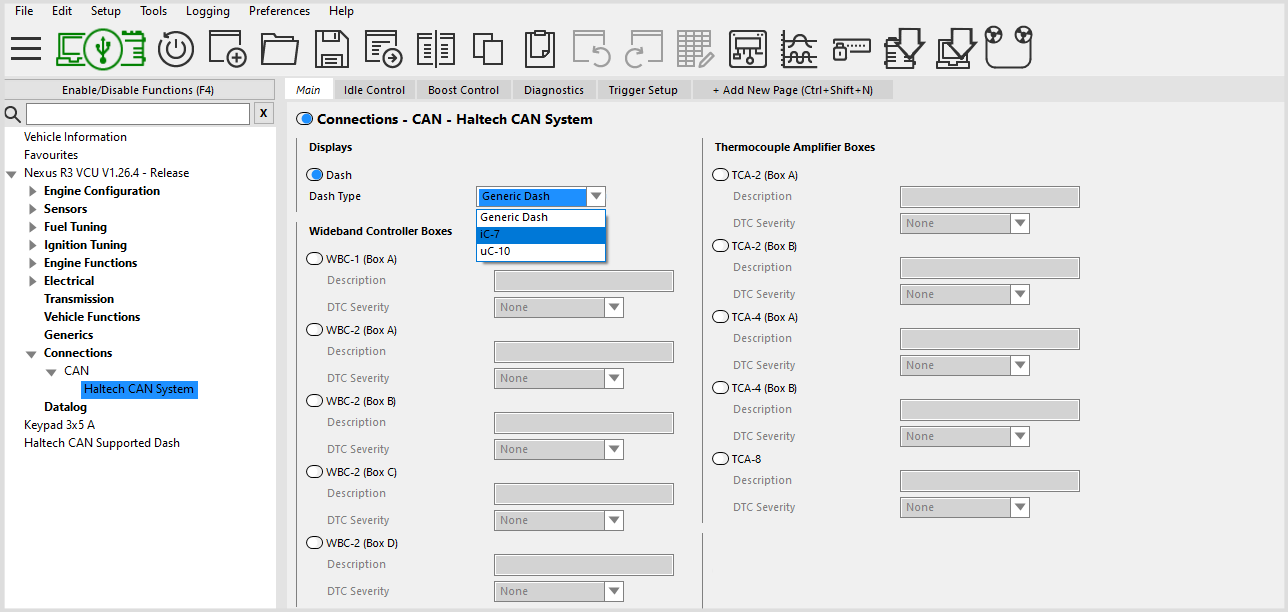Click + Add New Page tab button

(792, 90)
